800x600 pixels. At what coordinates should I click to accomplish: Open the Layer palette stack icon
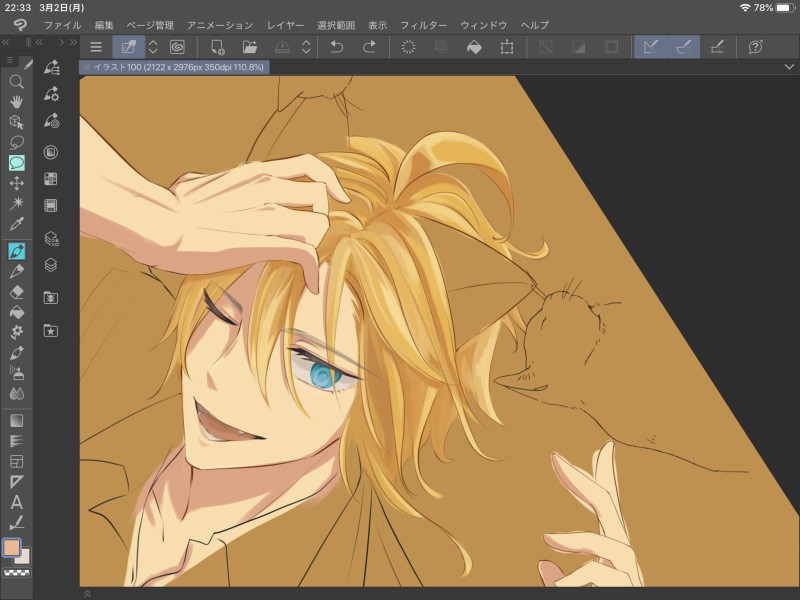click(51, 265)
